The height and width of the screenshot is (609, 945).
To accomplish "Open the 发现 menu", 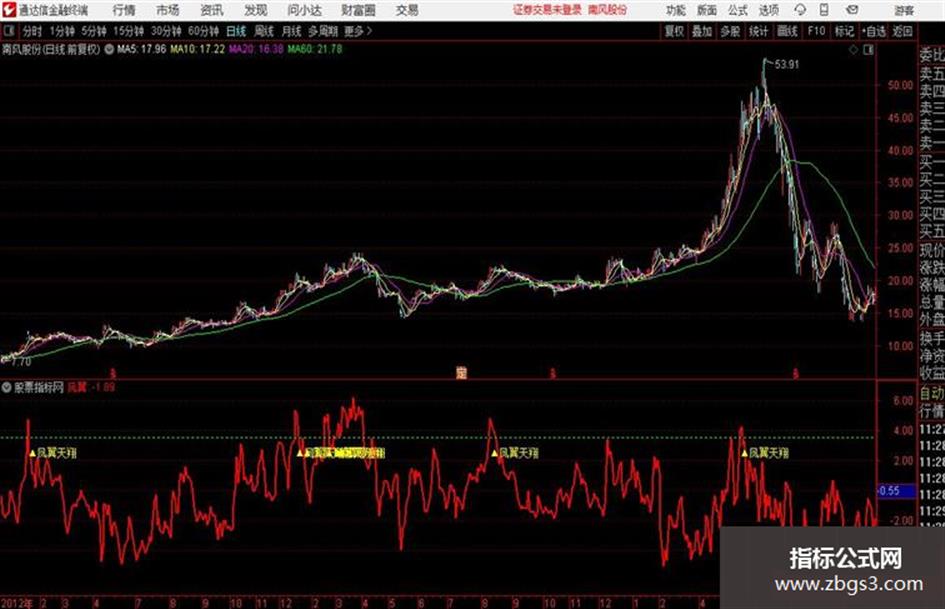I will tap(255, 10).
